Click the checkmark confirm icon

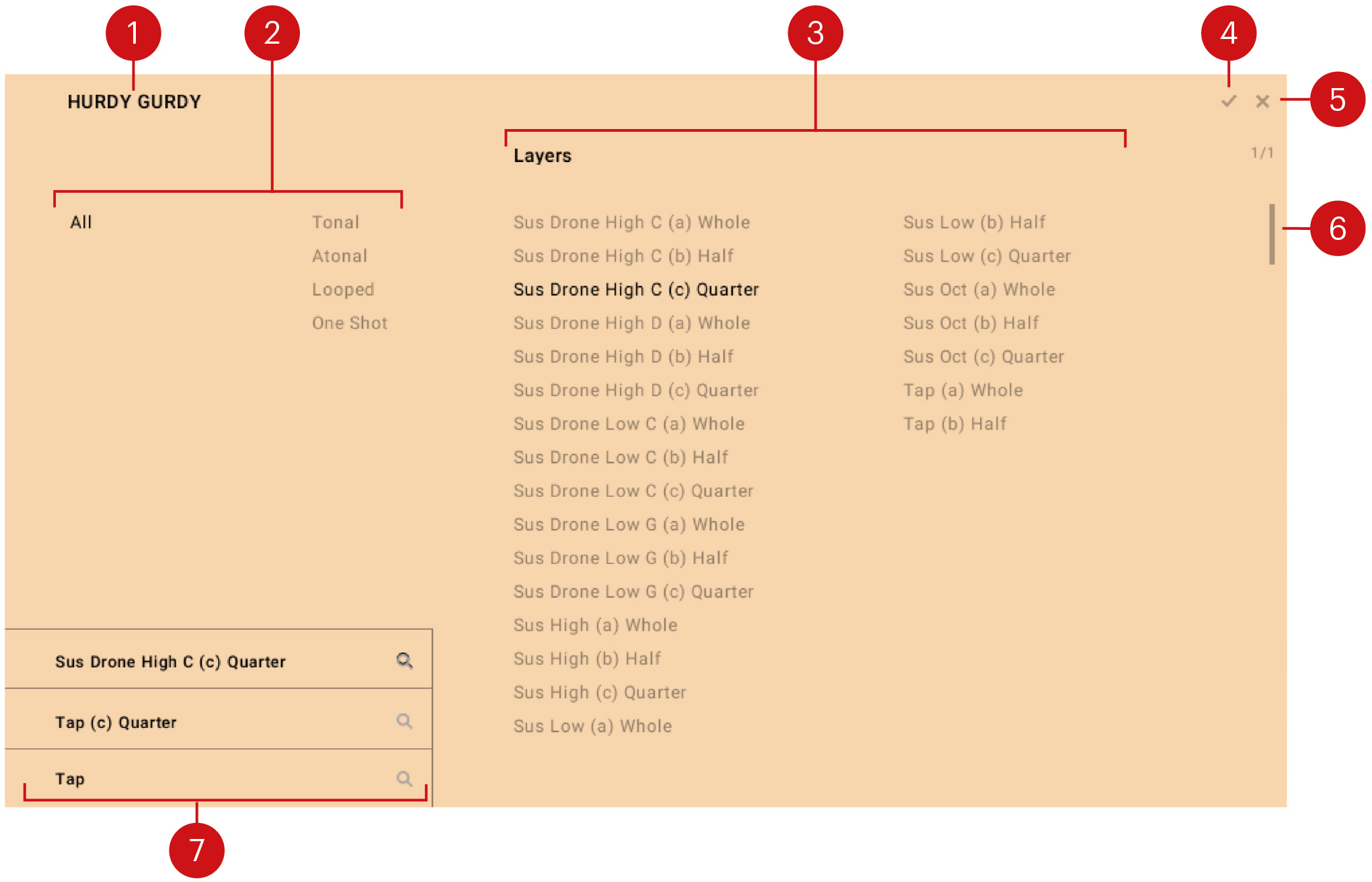(1229, 102)
